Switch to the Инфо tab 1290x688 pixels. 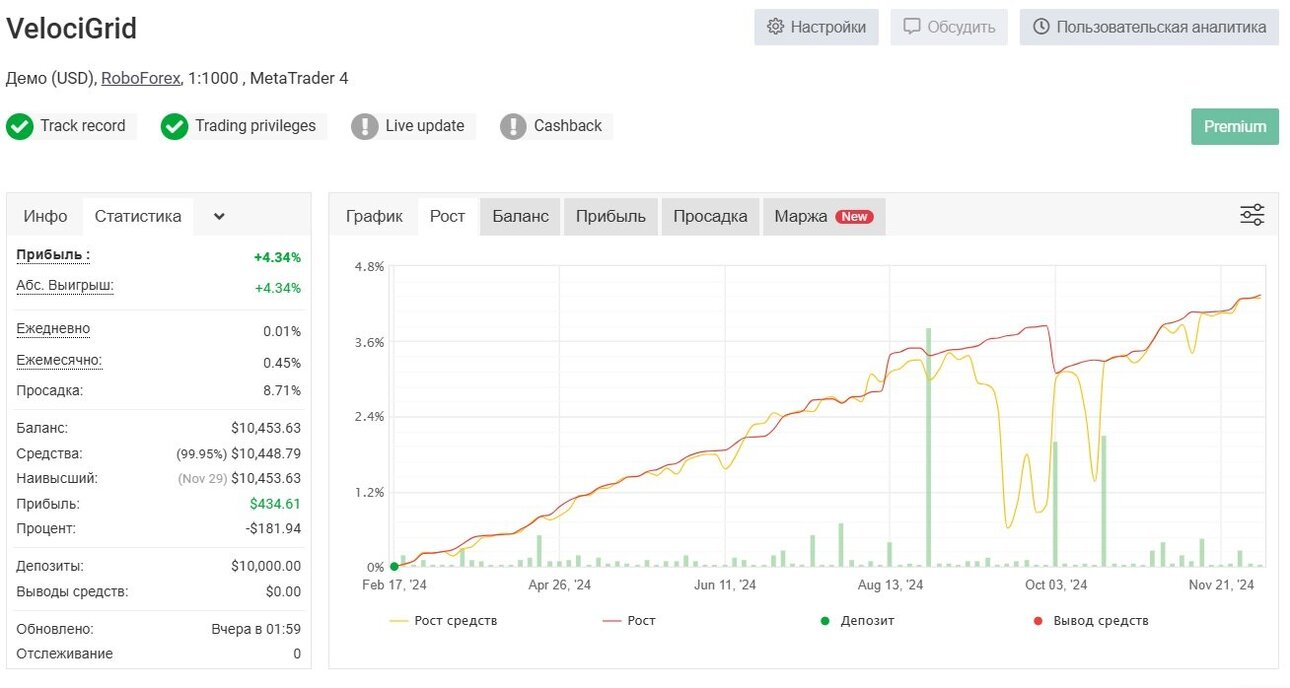pos(46,216)
